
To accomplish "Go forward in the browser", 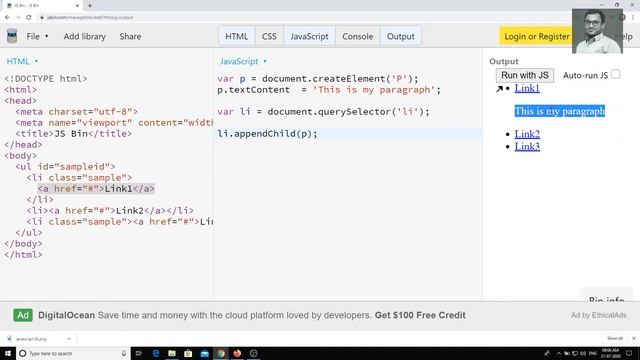I will pyautogui.click(x=18, y=18).
